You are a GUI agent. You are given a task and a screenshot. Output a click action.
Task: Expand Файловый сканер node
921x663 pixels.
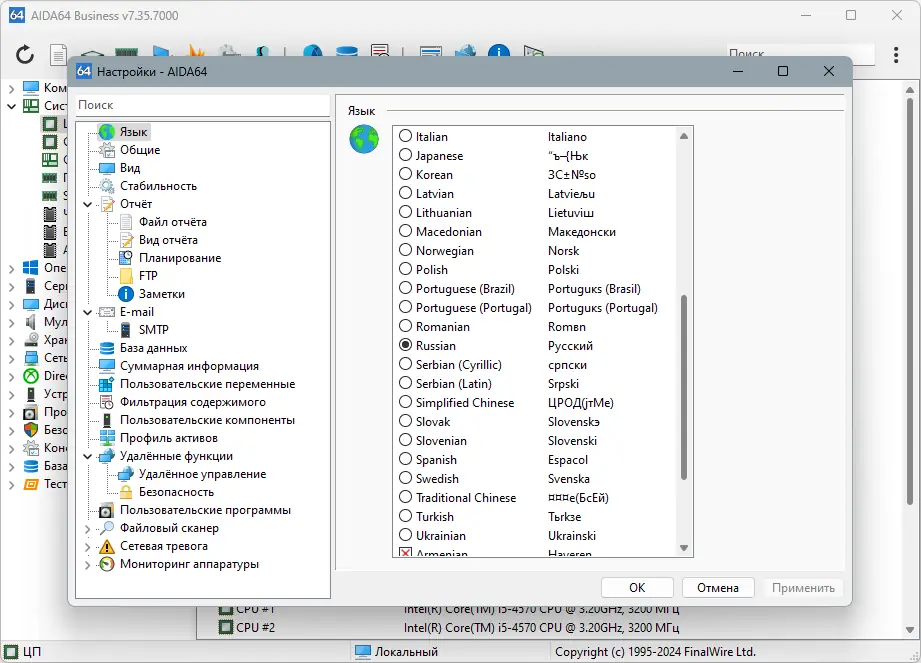point(88,529)
